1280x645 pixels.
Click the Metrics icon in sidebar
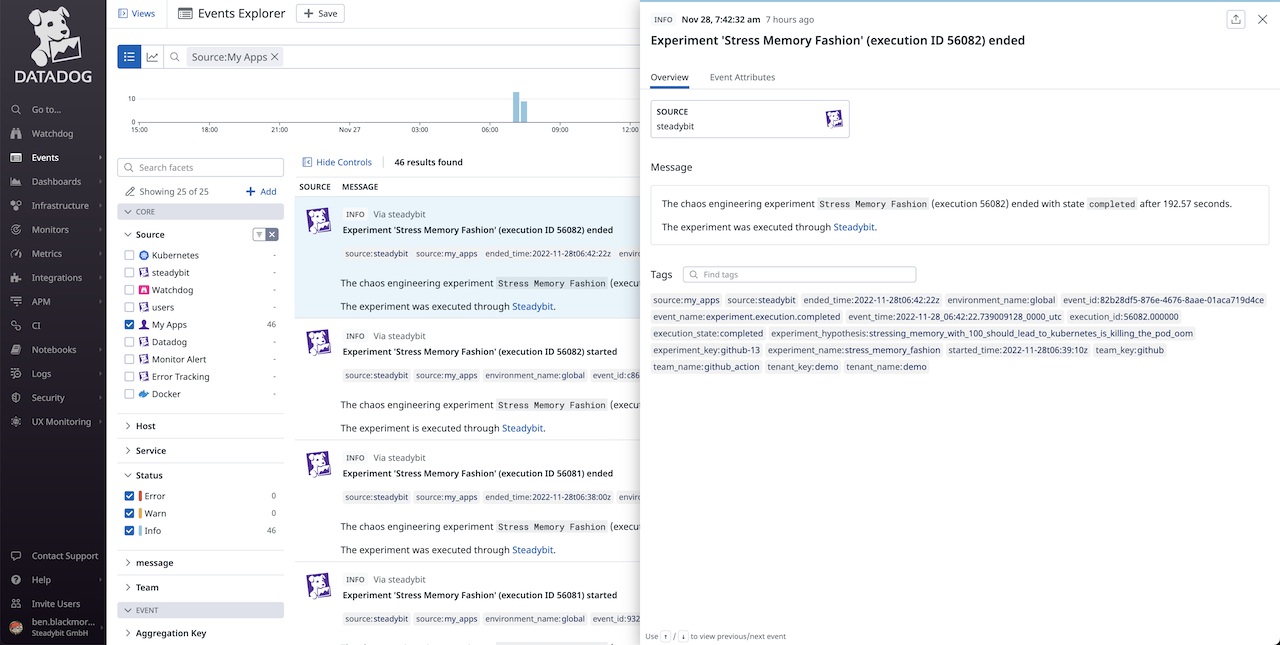tap(16, 254)
